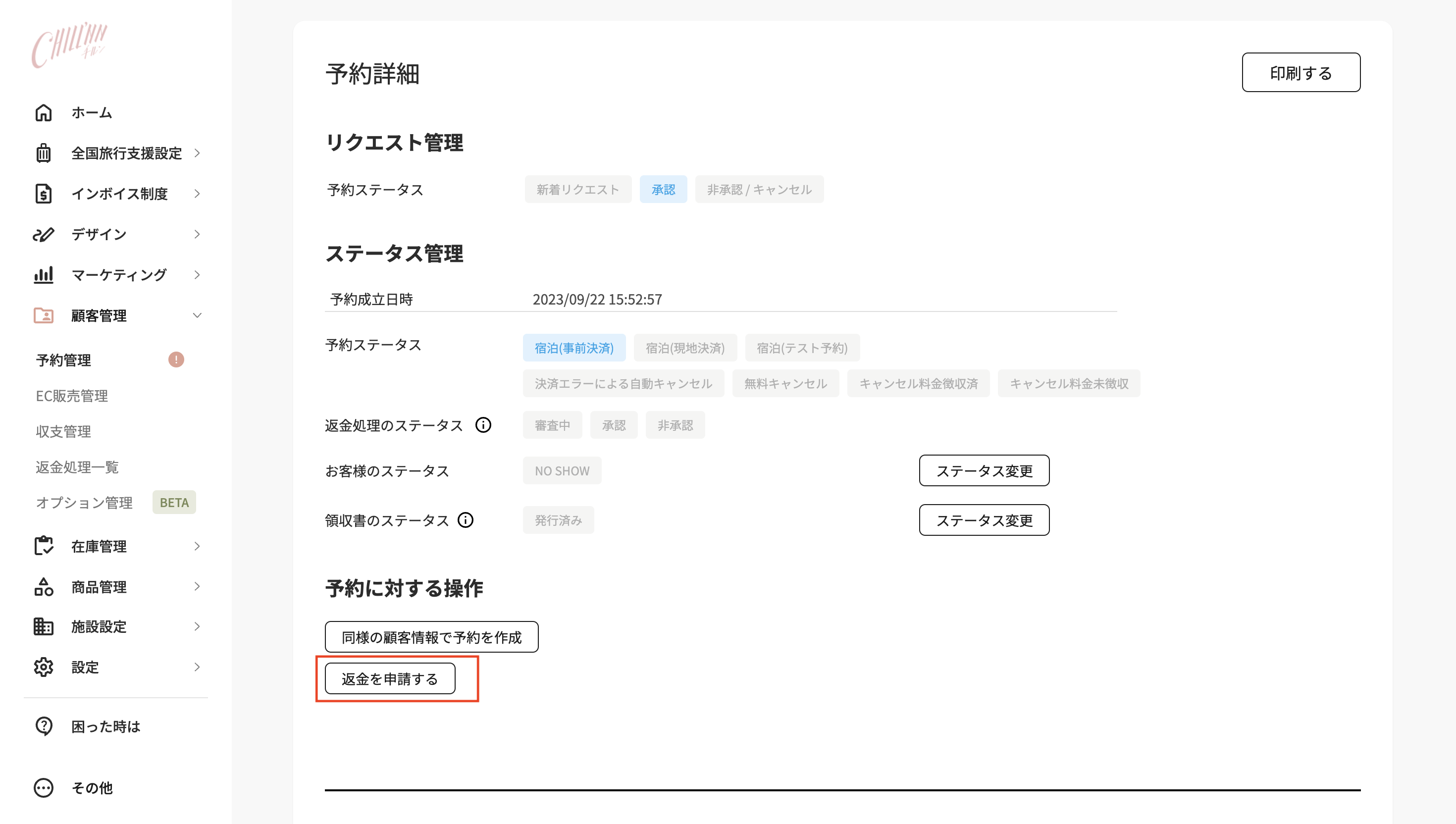Viewport: 1456px width, 824px height.
Task: Click the 返金を申請する button
Action: point(389,677)
